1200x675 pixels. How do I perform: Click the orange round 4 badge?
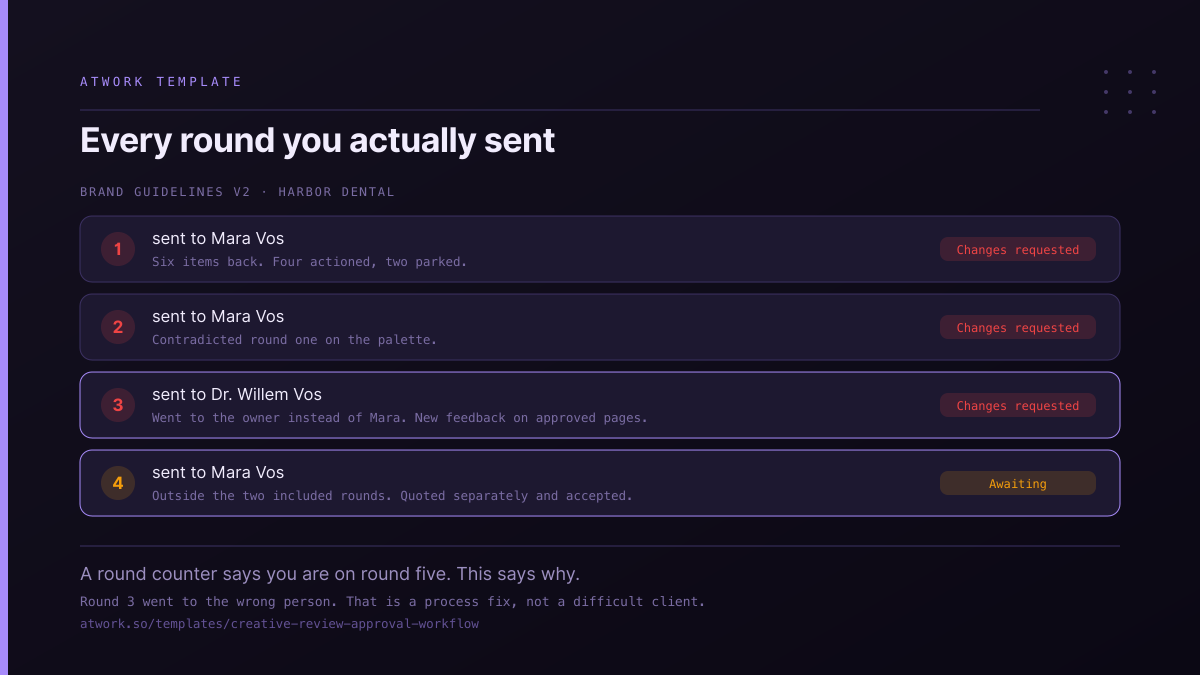click(x=118, y=483)
